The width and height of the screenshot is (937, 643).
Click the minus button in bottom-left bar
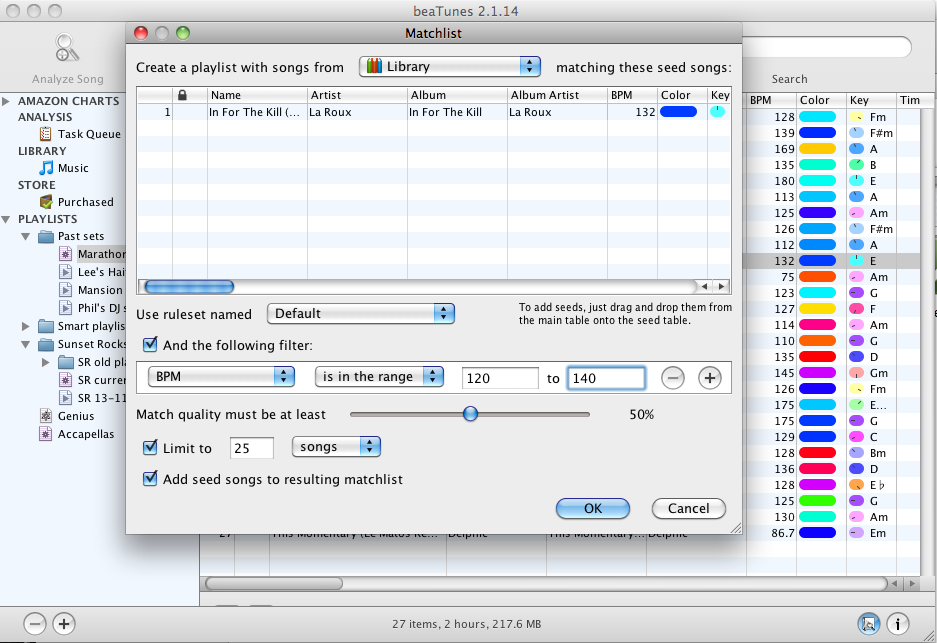click(35, 624)
